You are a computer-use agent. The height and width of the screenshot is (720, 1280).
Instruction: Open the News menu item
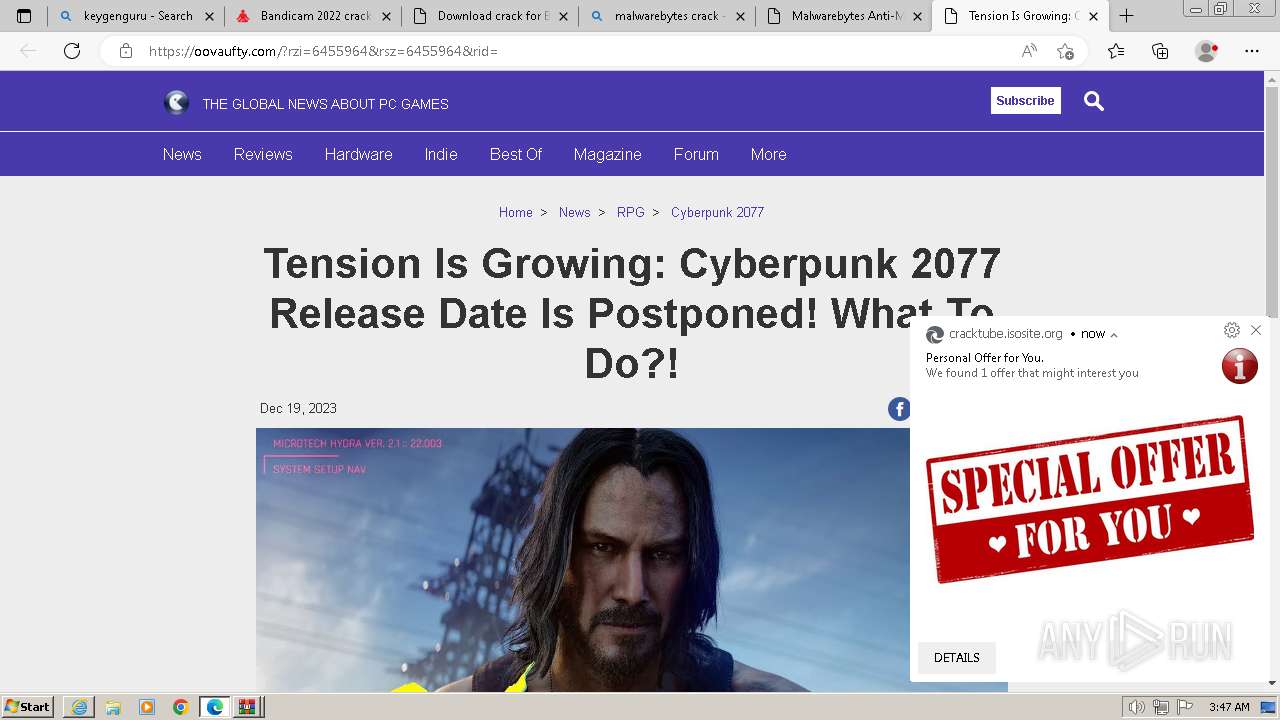tap(182, 154)
